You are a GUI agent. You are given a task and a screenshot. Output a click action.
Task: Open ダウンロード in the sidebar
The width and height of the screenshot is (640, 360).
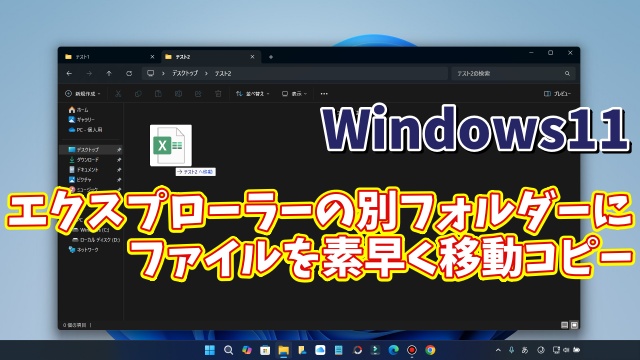click(x=84, y=160)
